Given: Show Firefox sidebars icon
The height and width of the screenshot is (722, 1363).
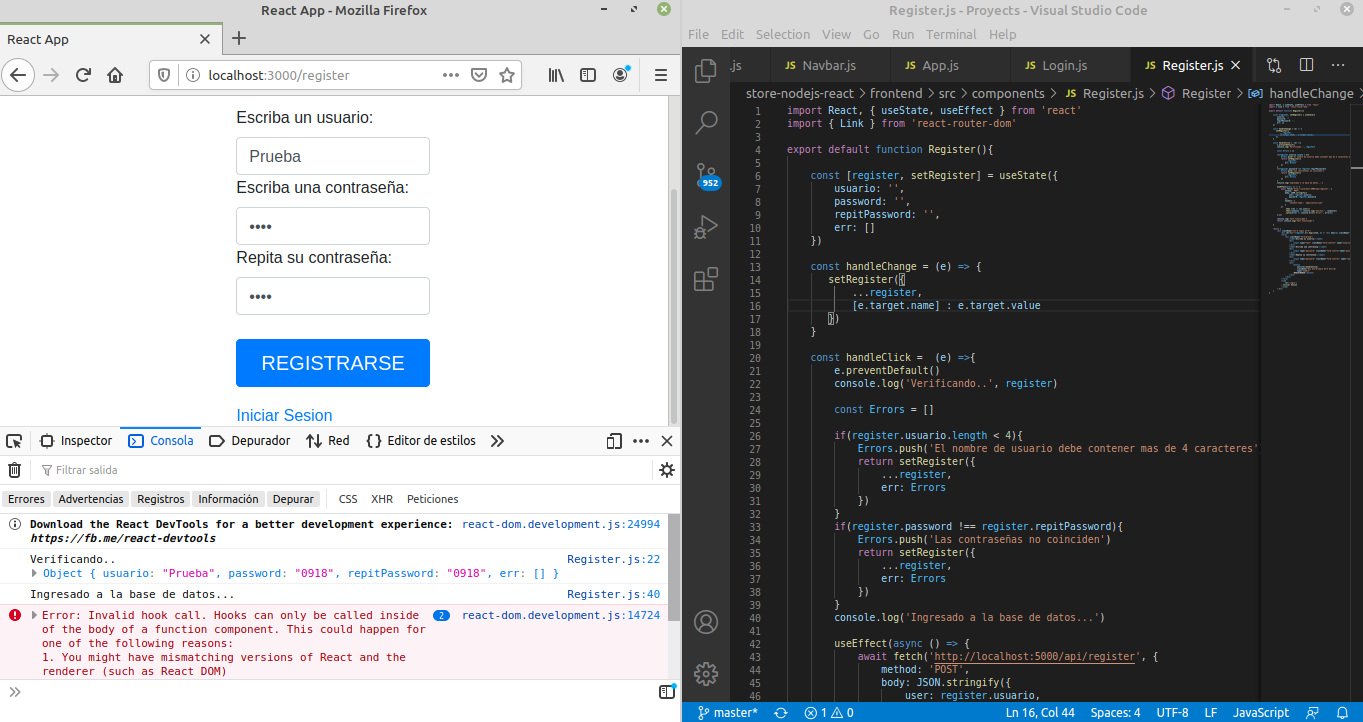Looking at the screenshot, I should 589,75.
